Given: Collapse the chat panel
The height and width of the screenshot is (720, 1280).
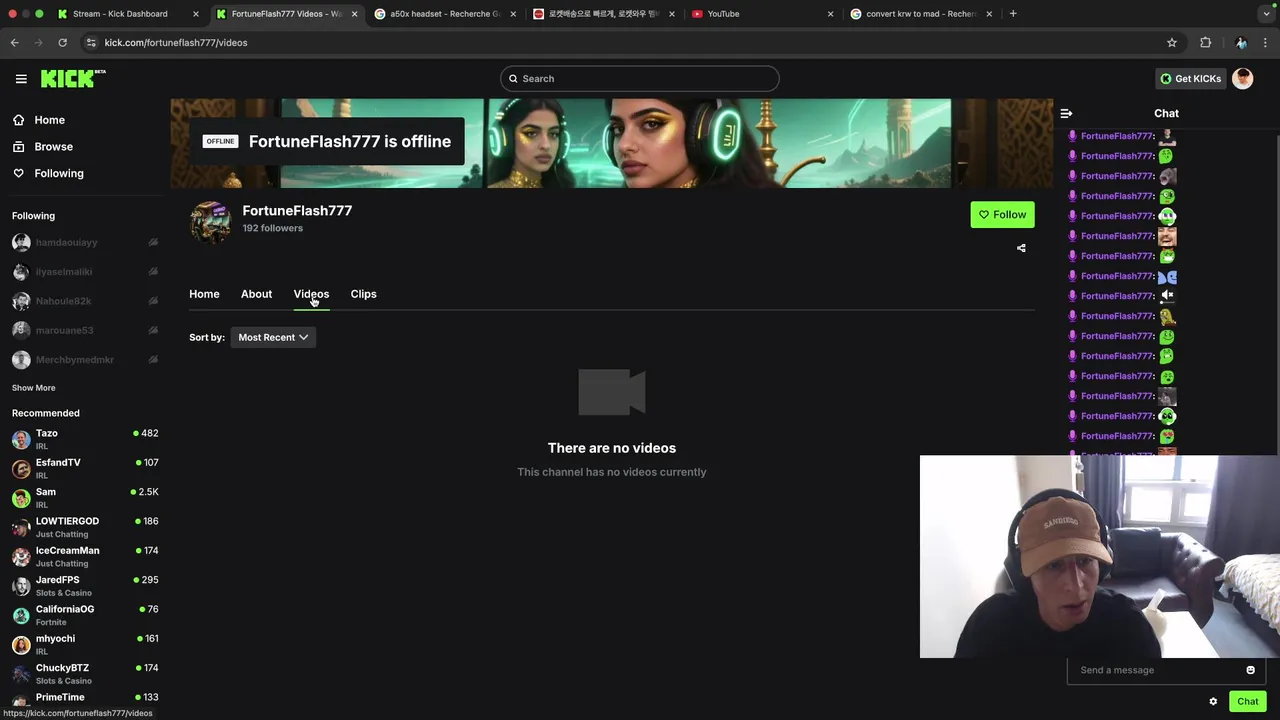Looking at the screenshot, I should [1066, 114].
